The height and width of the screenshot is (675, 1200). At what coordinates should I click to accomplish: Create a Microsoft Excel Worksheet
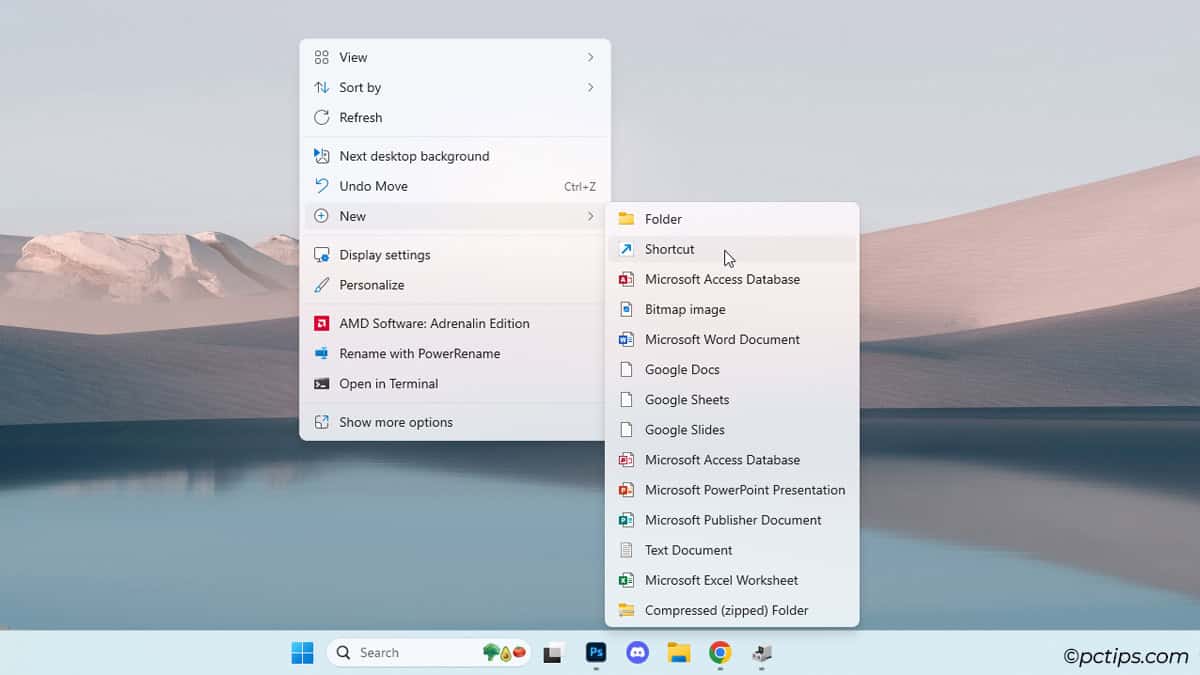tap(732, 580)
